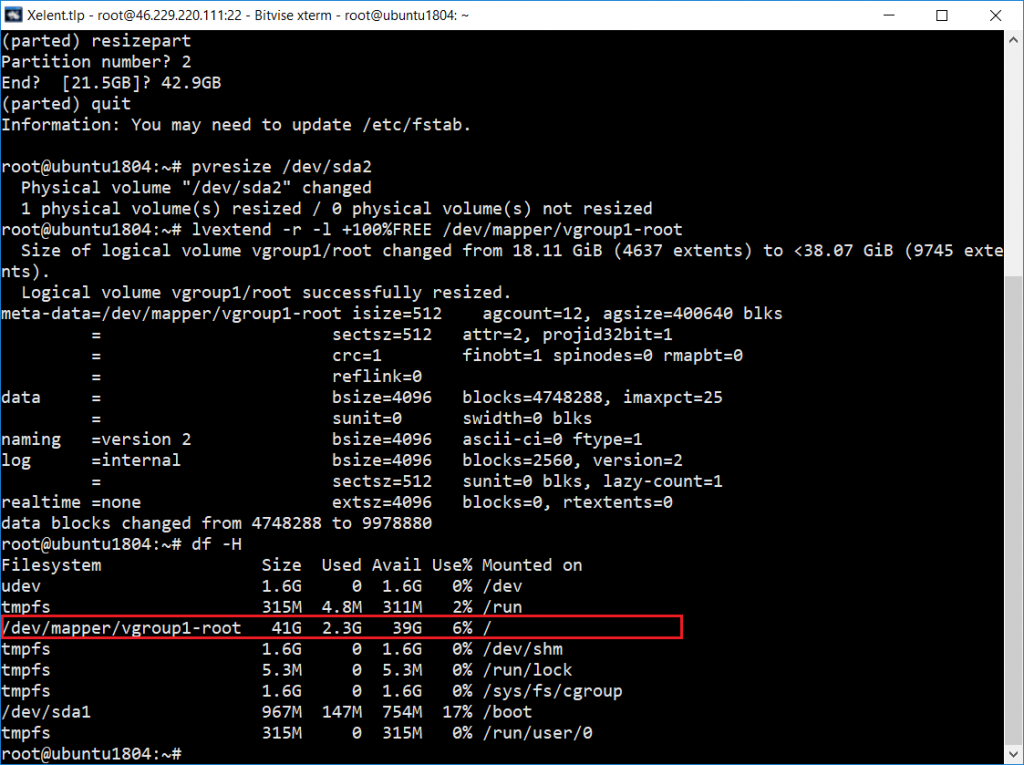Click 'blocks=2560, version=2' text
Screen dimensions: 1024x765
[573, 460]
